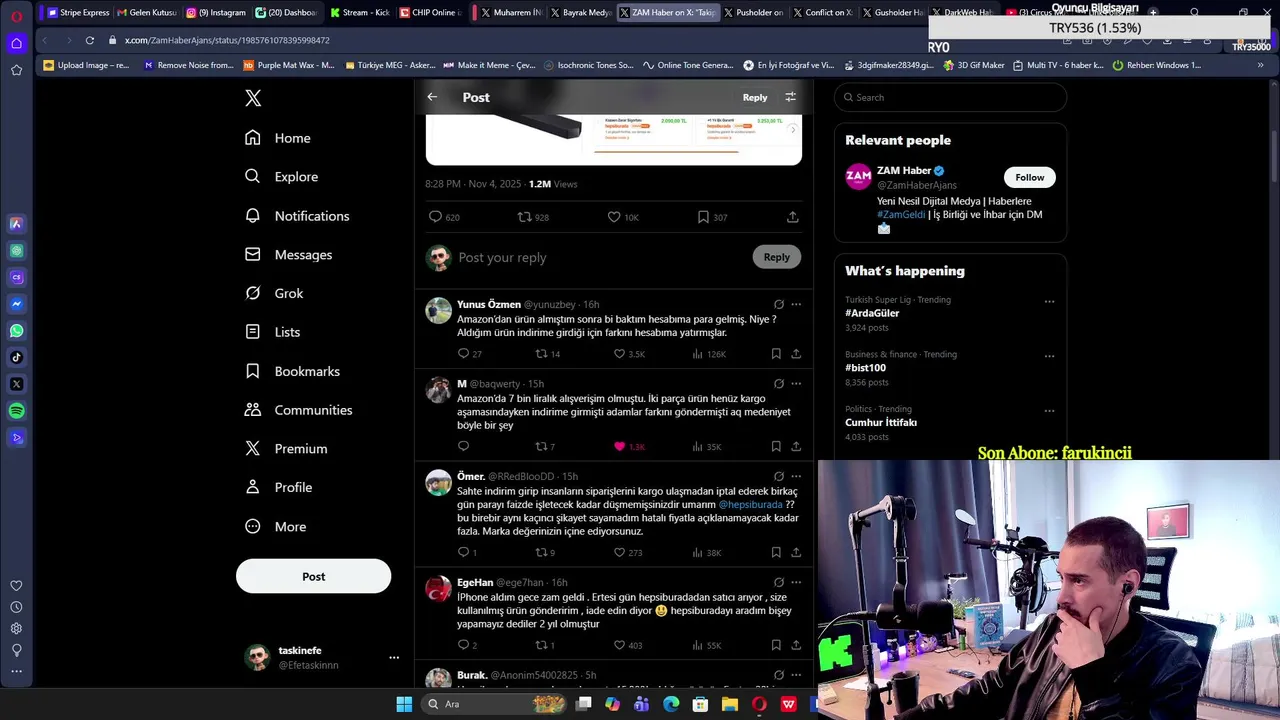This screenshot has height=720, width=1280.
Task: Open more options on Burak.'s reply
Action: pos(796,675)
